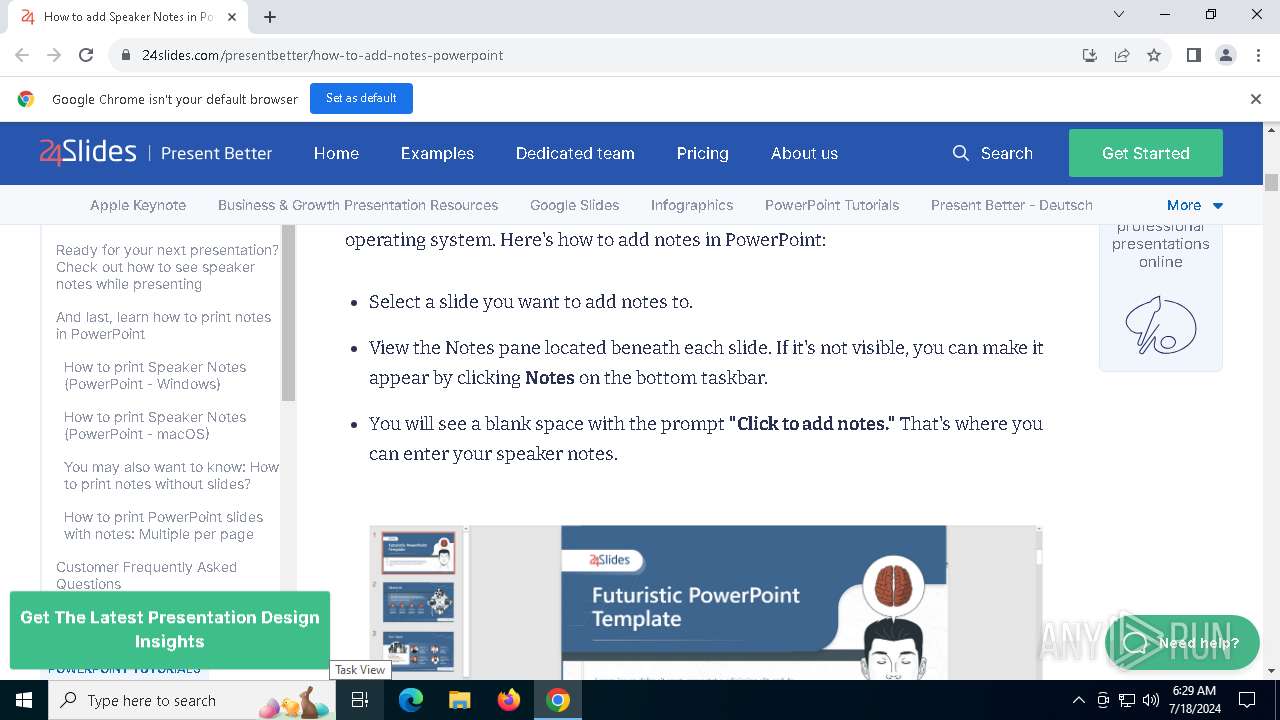Image resolution: width=1280 pixels, height=720 pixels.
Task: Open 'How to print notes without slides?' link
Action: click(x=171, y=475)
